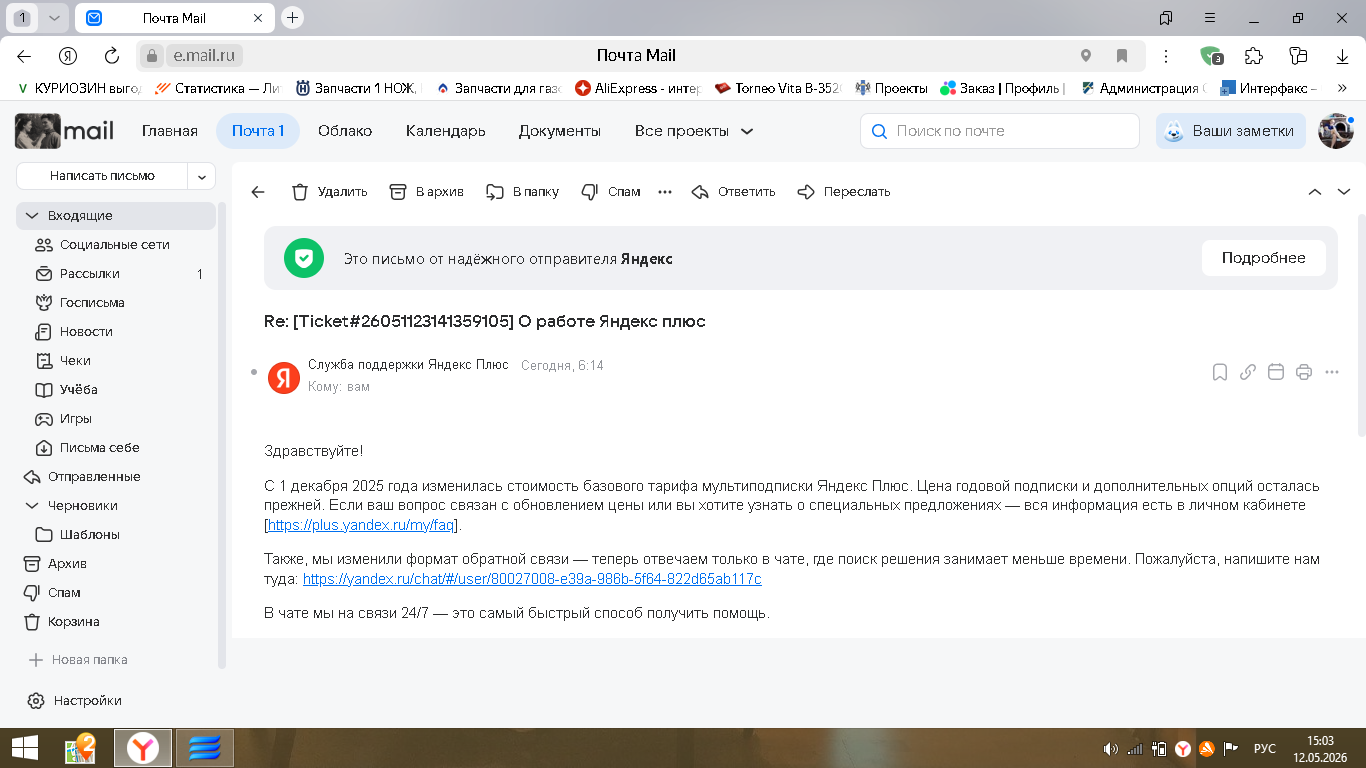The image size is (1366, 768).
Task: Open the Госписьма folder
Action: tap(116, 303)
